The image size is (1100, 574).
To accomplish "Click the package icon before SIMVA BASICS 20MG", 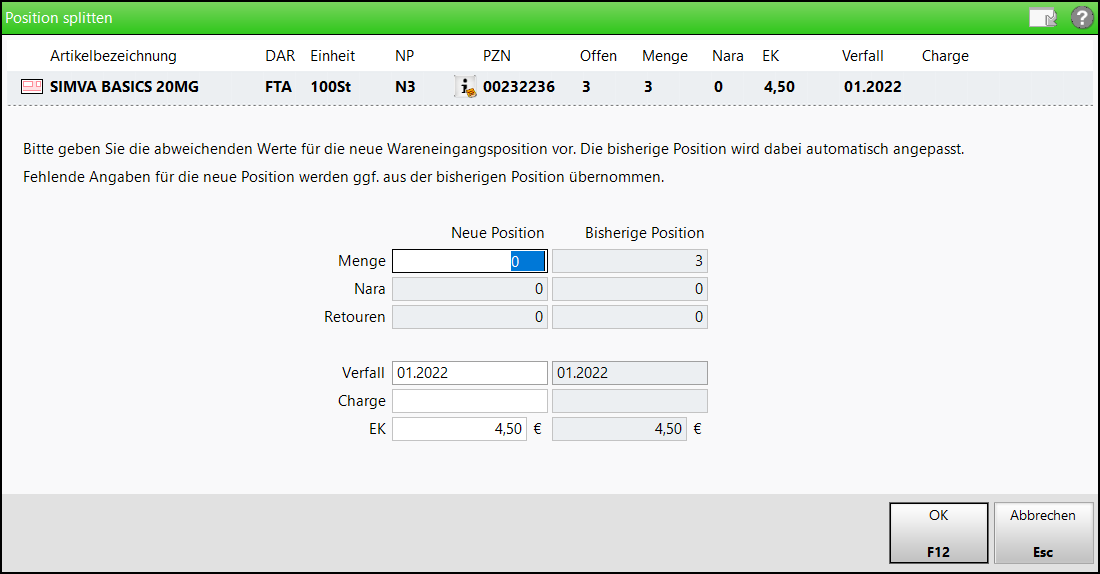I will pos(31,87).
